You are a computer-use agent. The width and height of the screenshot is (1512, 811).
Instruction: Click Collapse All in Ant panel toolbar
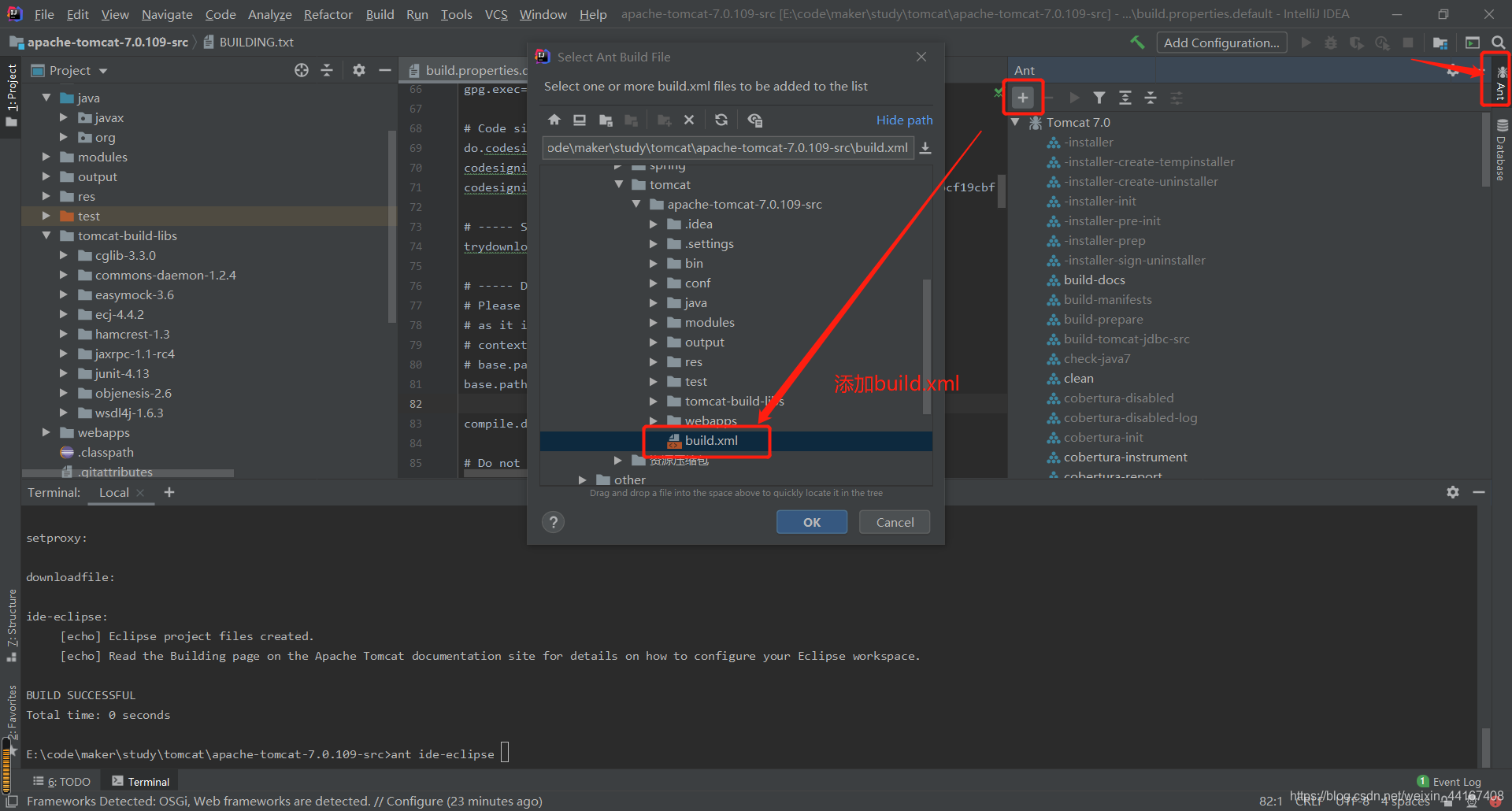click(1151, 98)
